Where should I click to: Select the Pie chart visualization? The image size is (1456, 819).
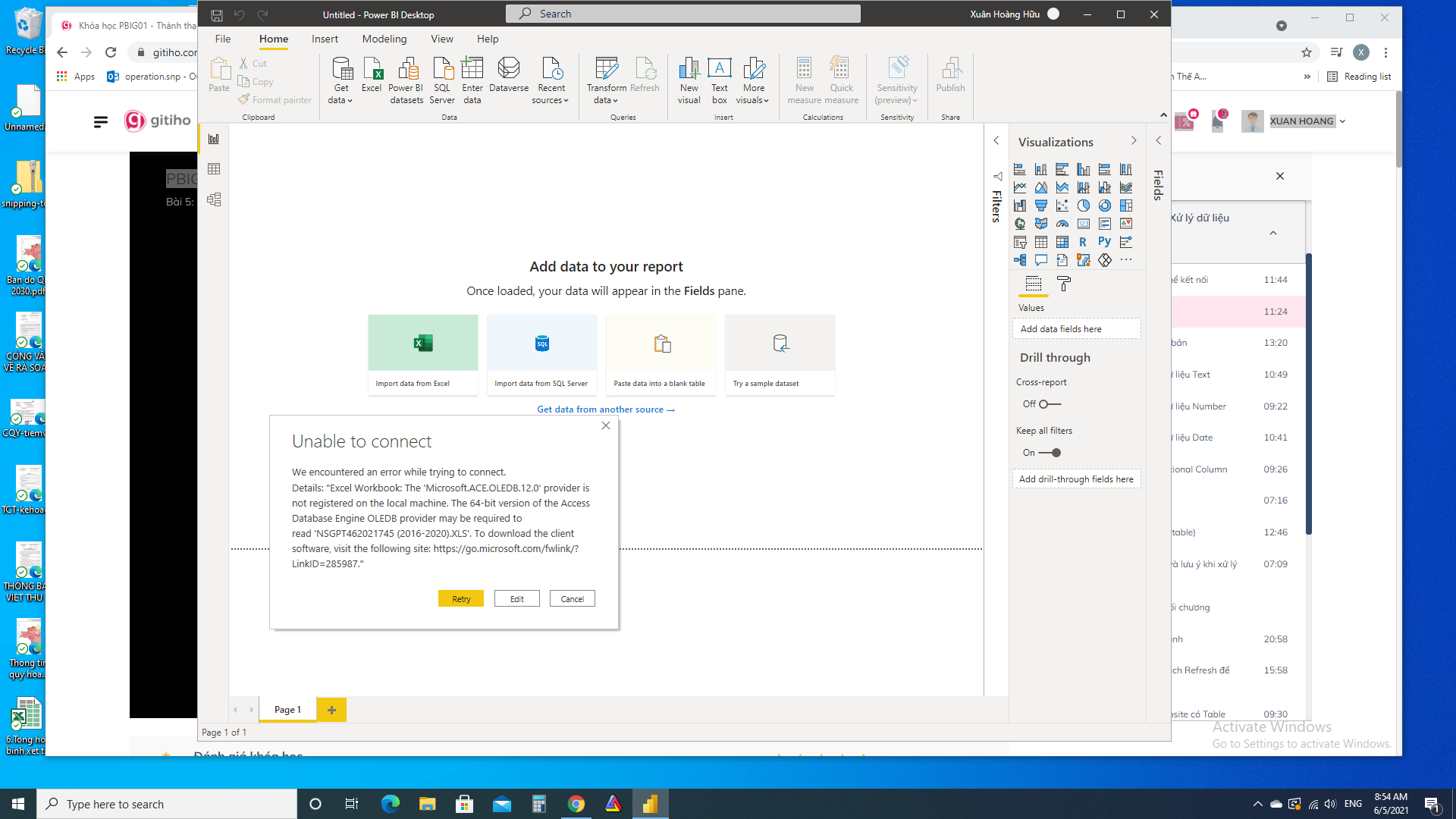tap(1084, 206)
